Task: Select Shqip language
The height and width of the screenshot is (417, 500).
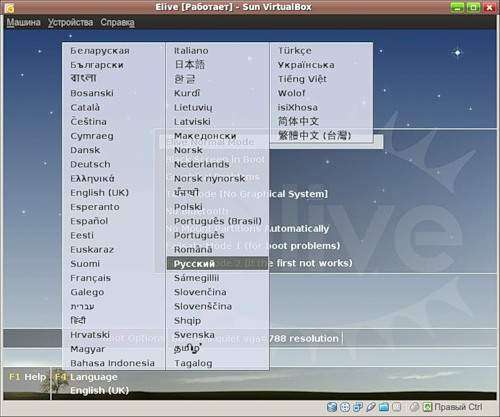Action: 187,321
